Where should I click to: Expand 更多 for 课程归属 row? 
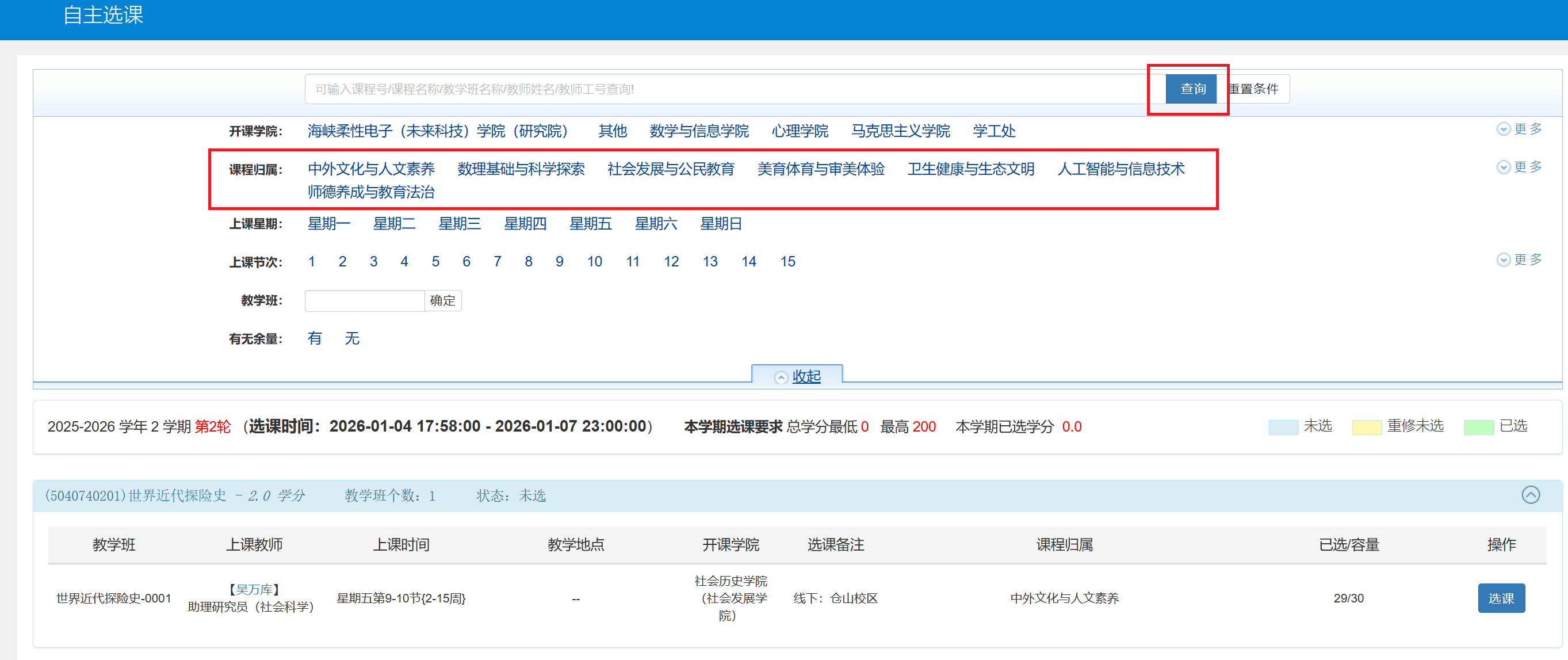pos(1519,167)
